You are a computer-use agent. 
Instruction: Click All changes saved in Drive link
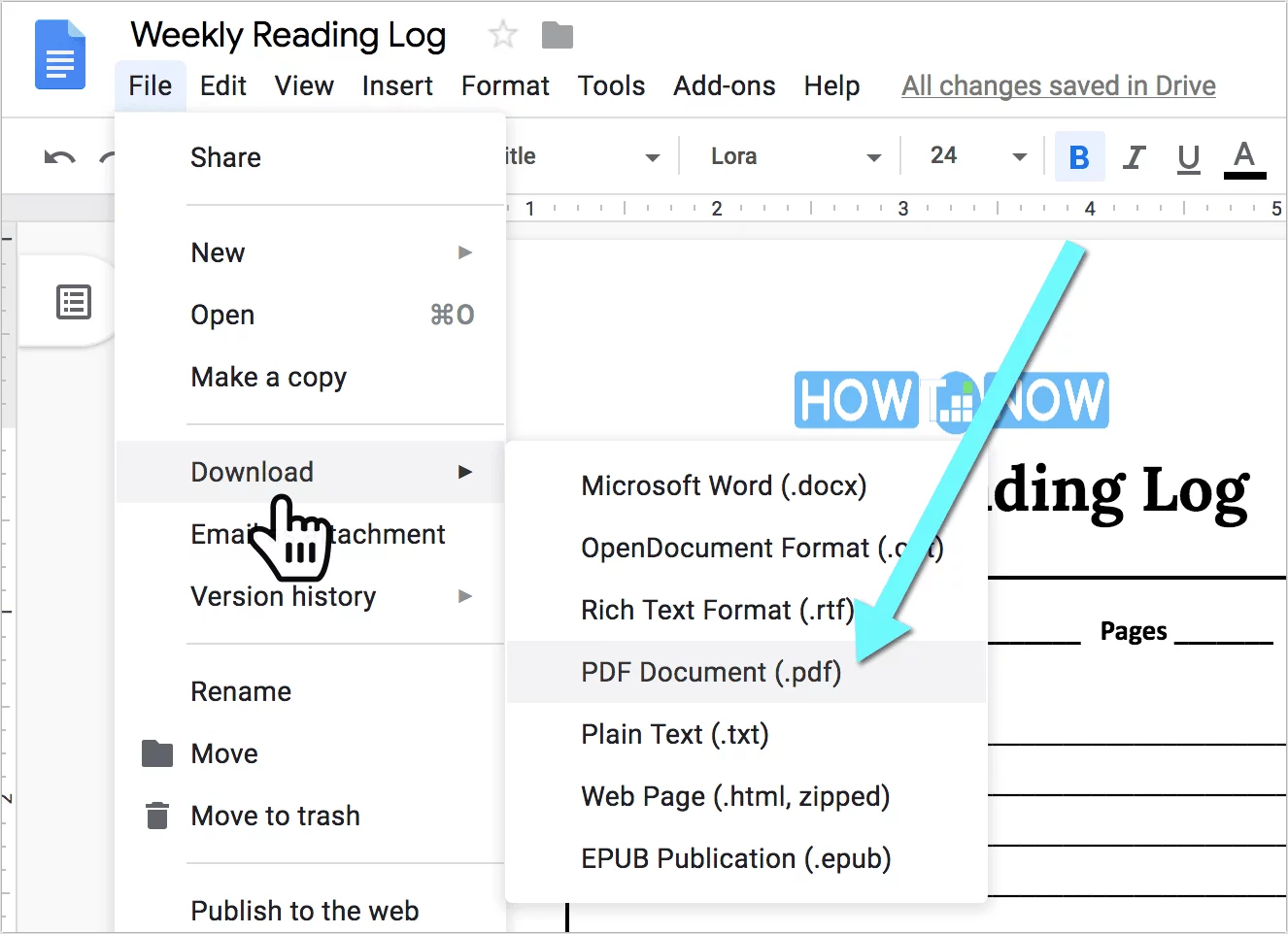click(1059, 85)
